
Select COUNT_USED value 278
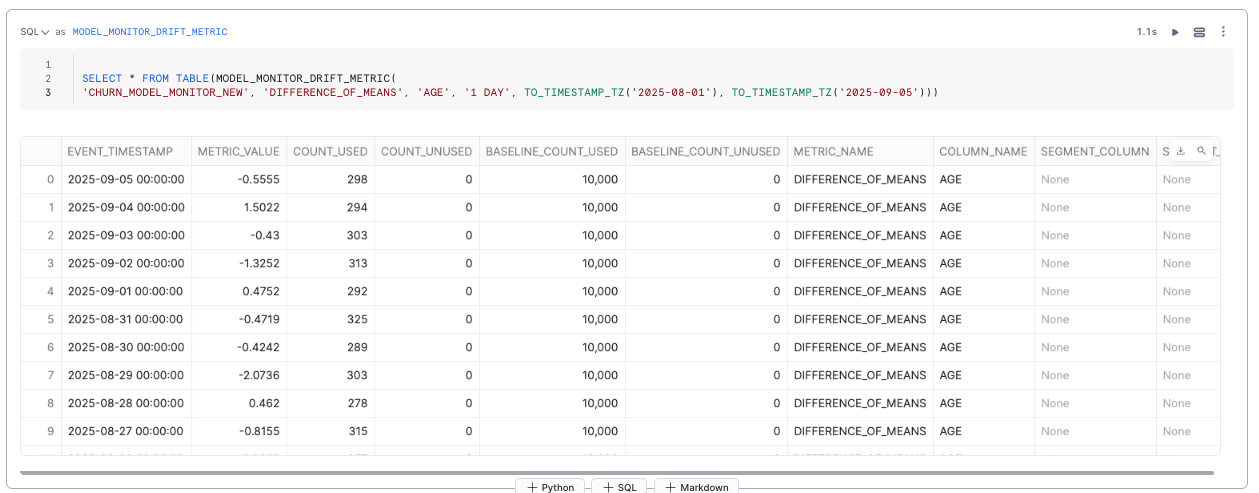tap(330, 403)
